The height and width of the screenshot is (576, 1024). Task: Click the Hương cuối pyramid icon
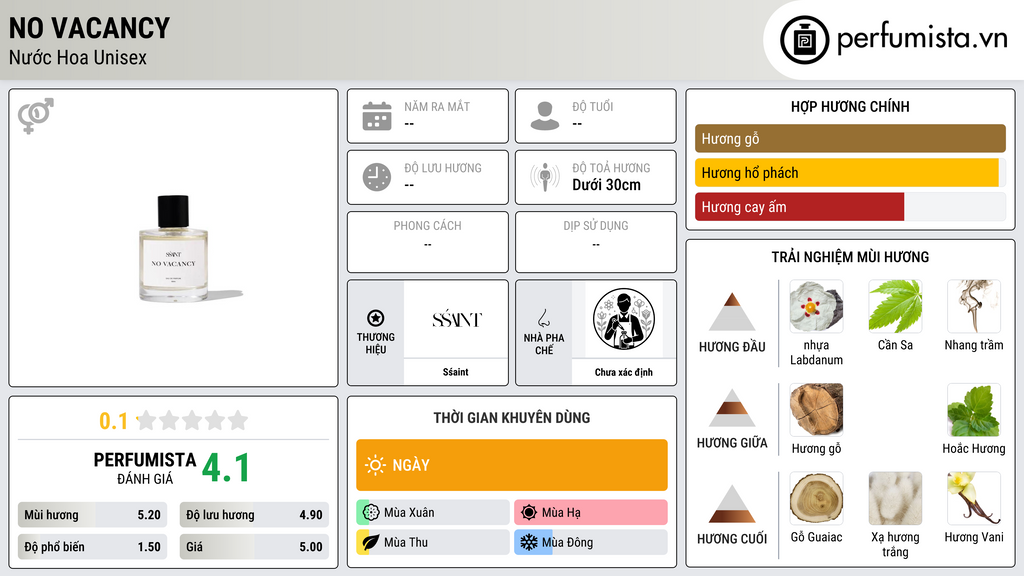pyautogui.click(x=732, y=504)
